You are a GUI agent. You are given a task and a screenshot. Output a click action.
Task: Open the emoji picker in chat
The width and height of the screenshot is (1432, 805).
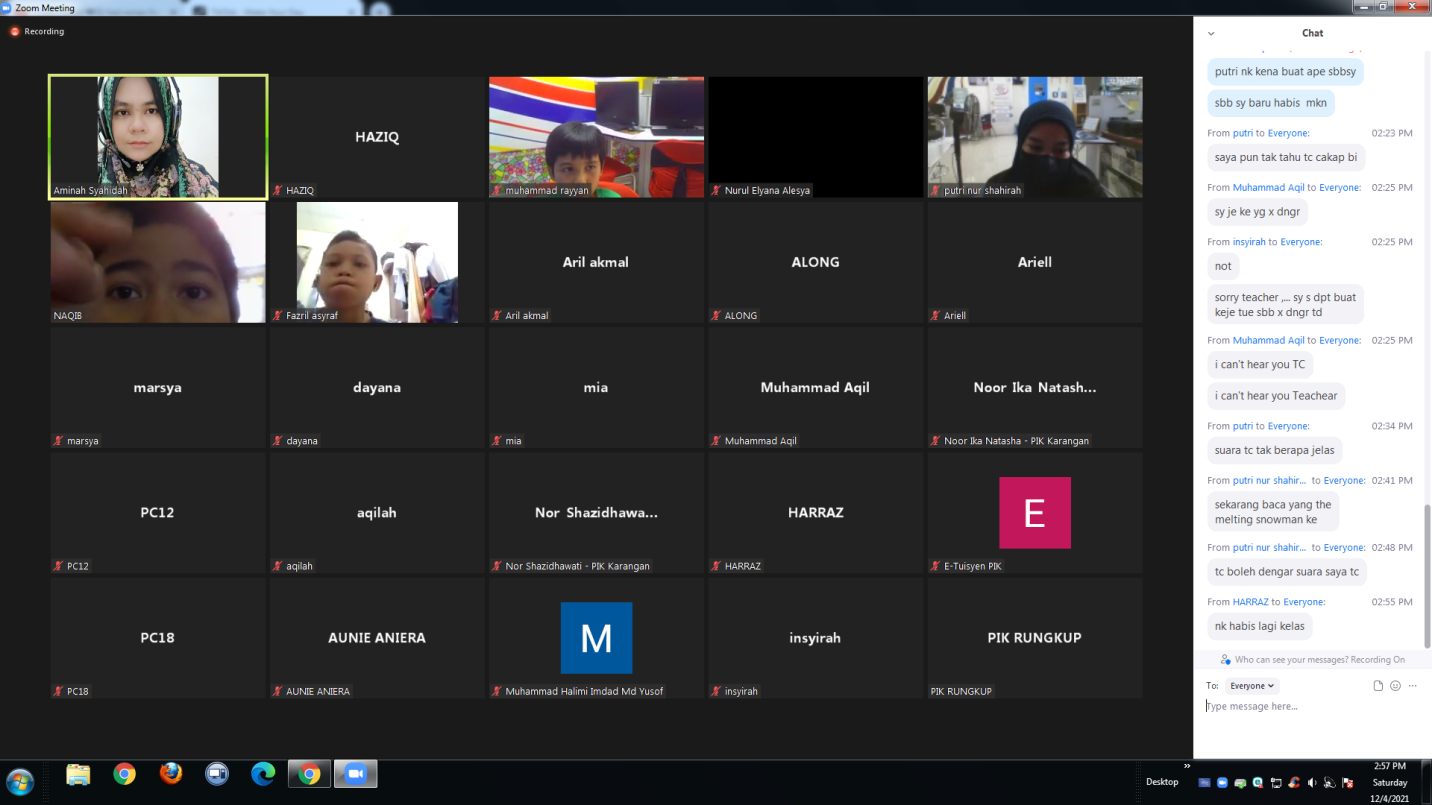1395,686
